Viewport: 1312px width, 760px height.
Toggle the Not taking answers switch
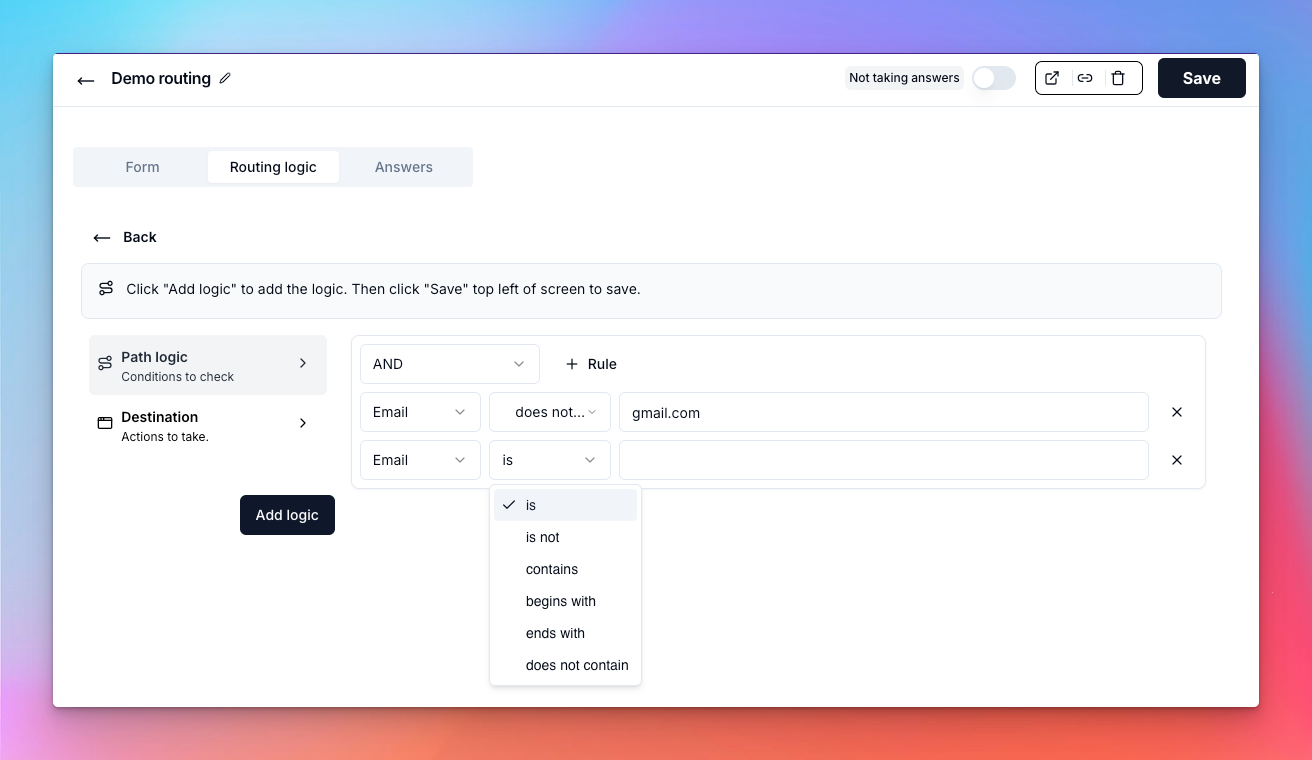pos(993,78)
